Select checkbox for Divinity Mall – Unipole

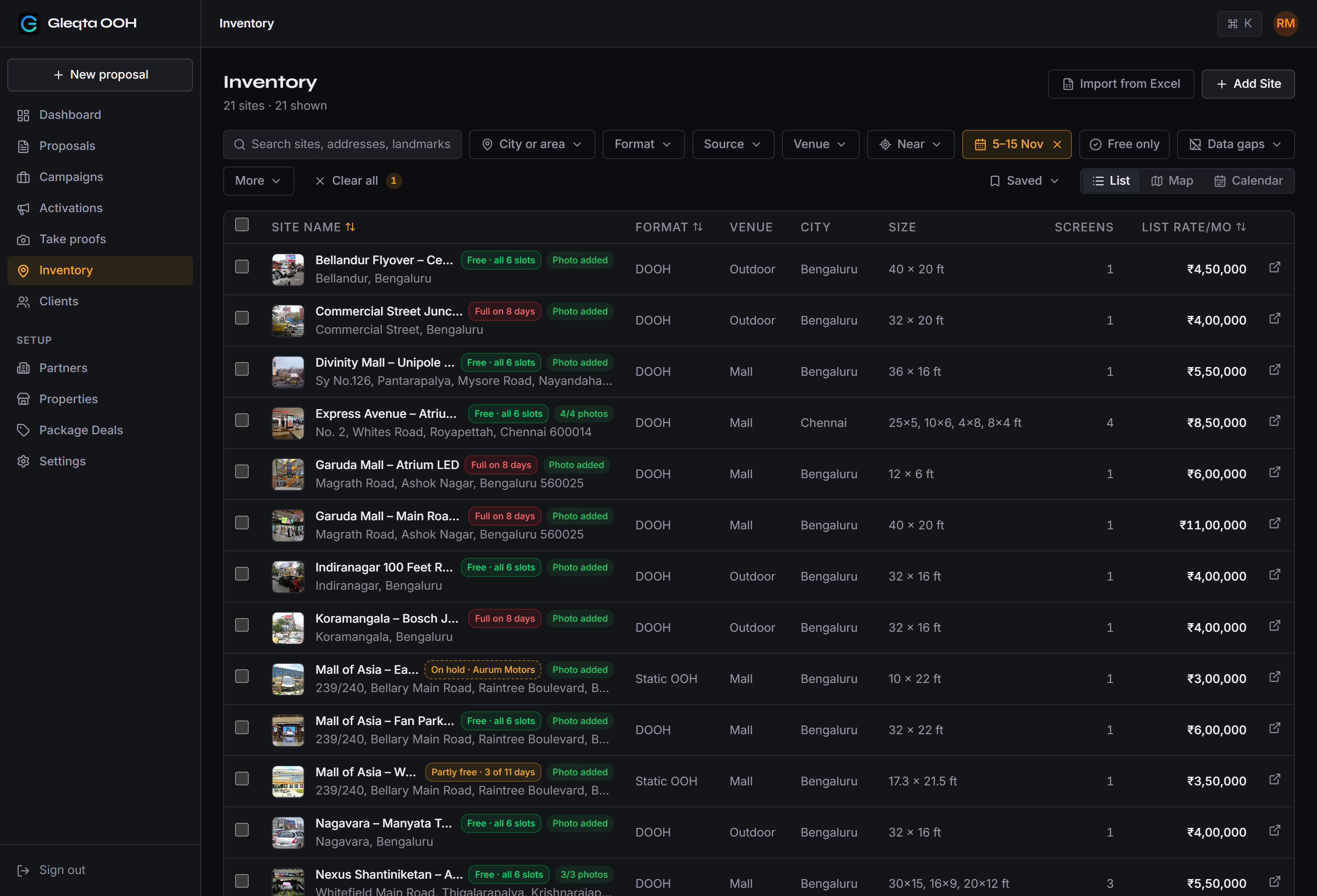[x=242, y=369]
